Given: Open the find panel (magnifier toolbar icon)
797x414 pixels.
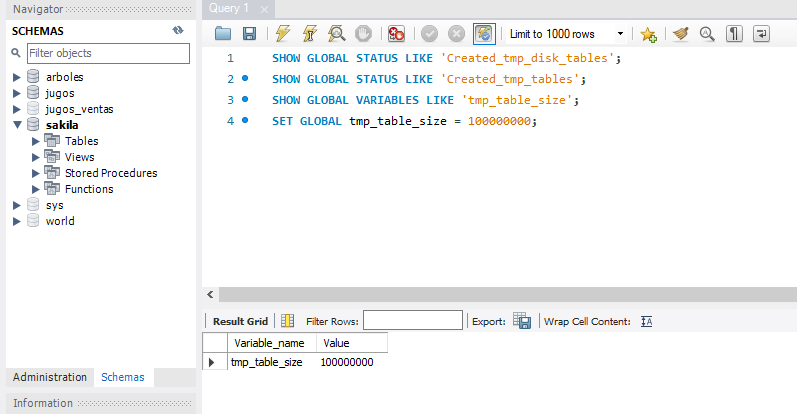Looking at the screenshot, I should point(707,34).
